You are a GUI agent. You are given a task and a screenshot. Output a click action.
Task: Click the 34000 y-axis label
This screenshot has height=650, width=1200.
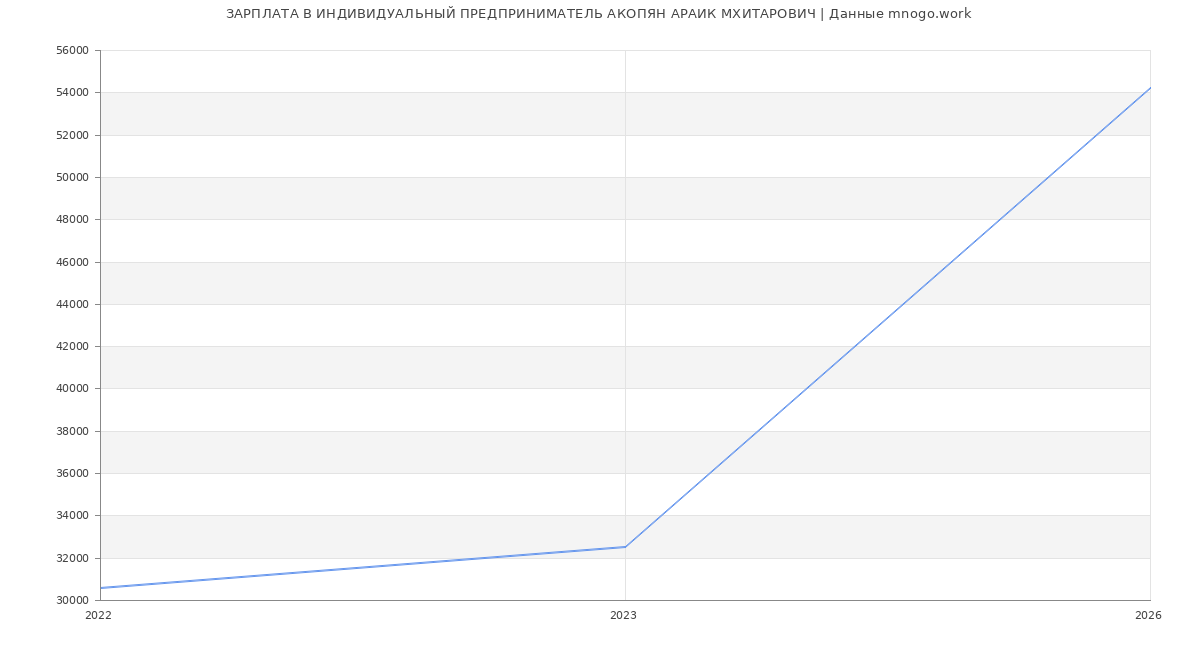[74, 516]
